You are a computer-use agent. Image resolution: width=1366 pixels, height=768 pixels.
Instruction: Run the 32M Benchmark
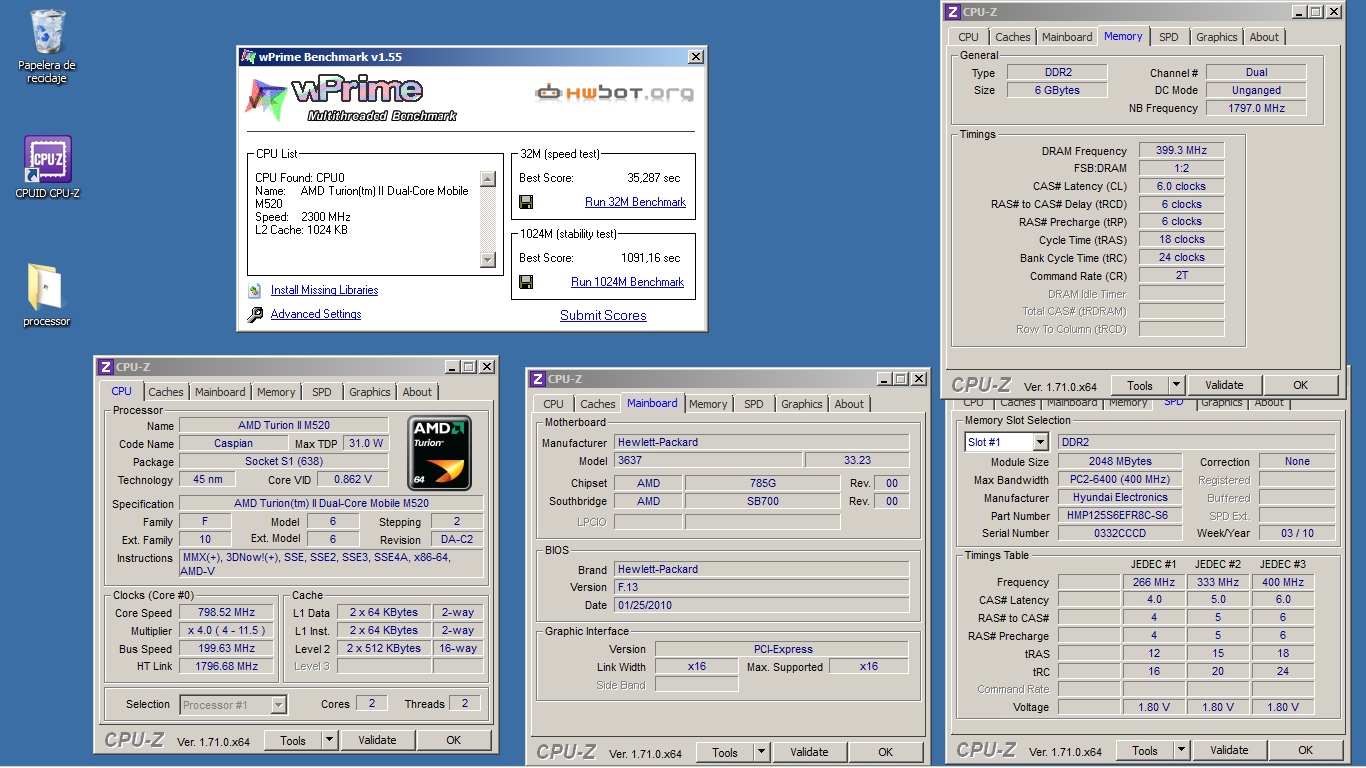[x=635, y=202]
